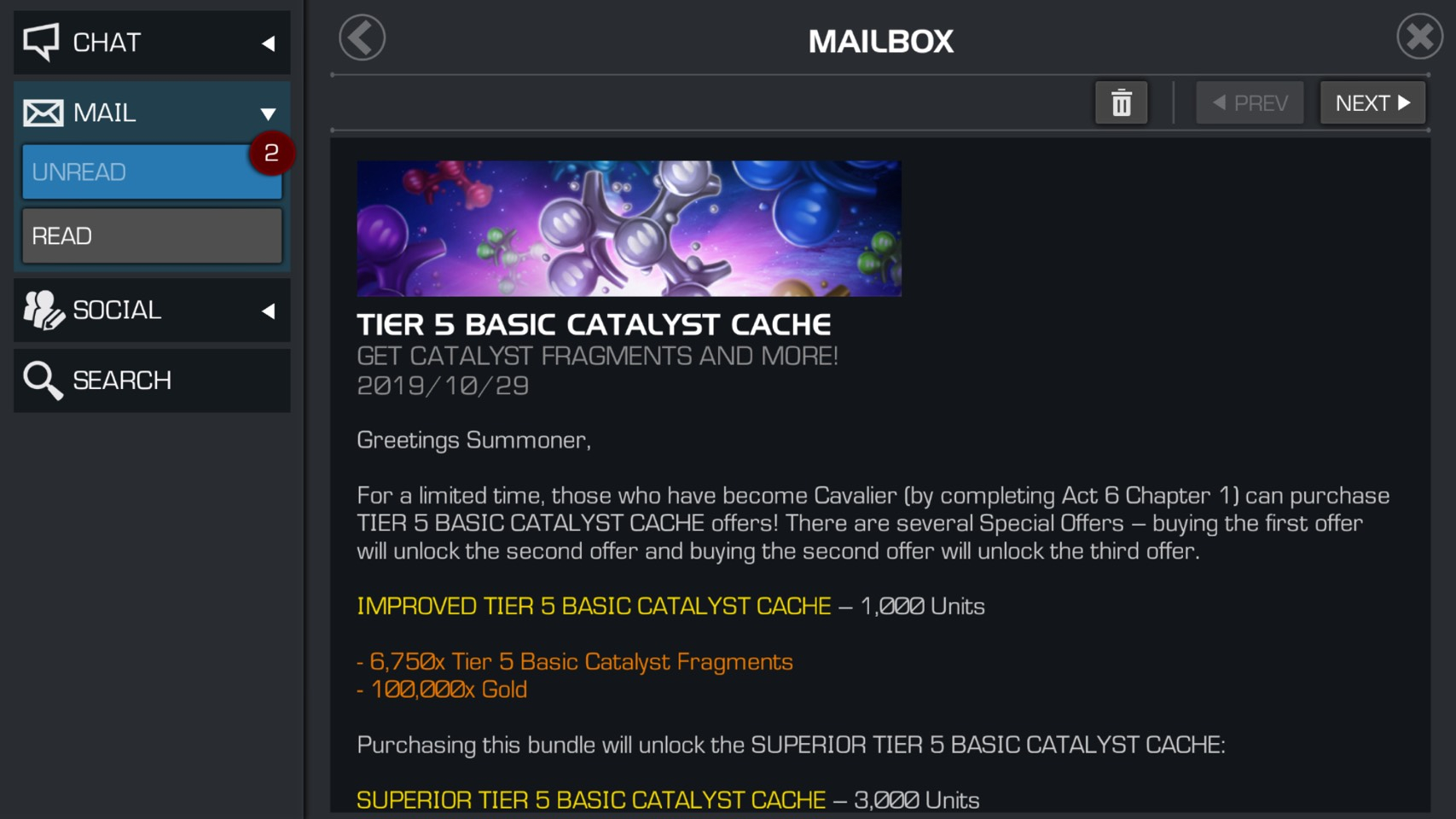Viewport: 1456px width, 819px height.
Task: Click the social people icon
Action: click(44, 311)
